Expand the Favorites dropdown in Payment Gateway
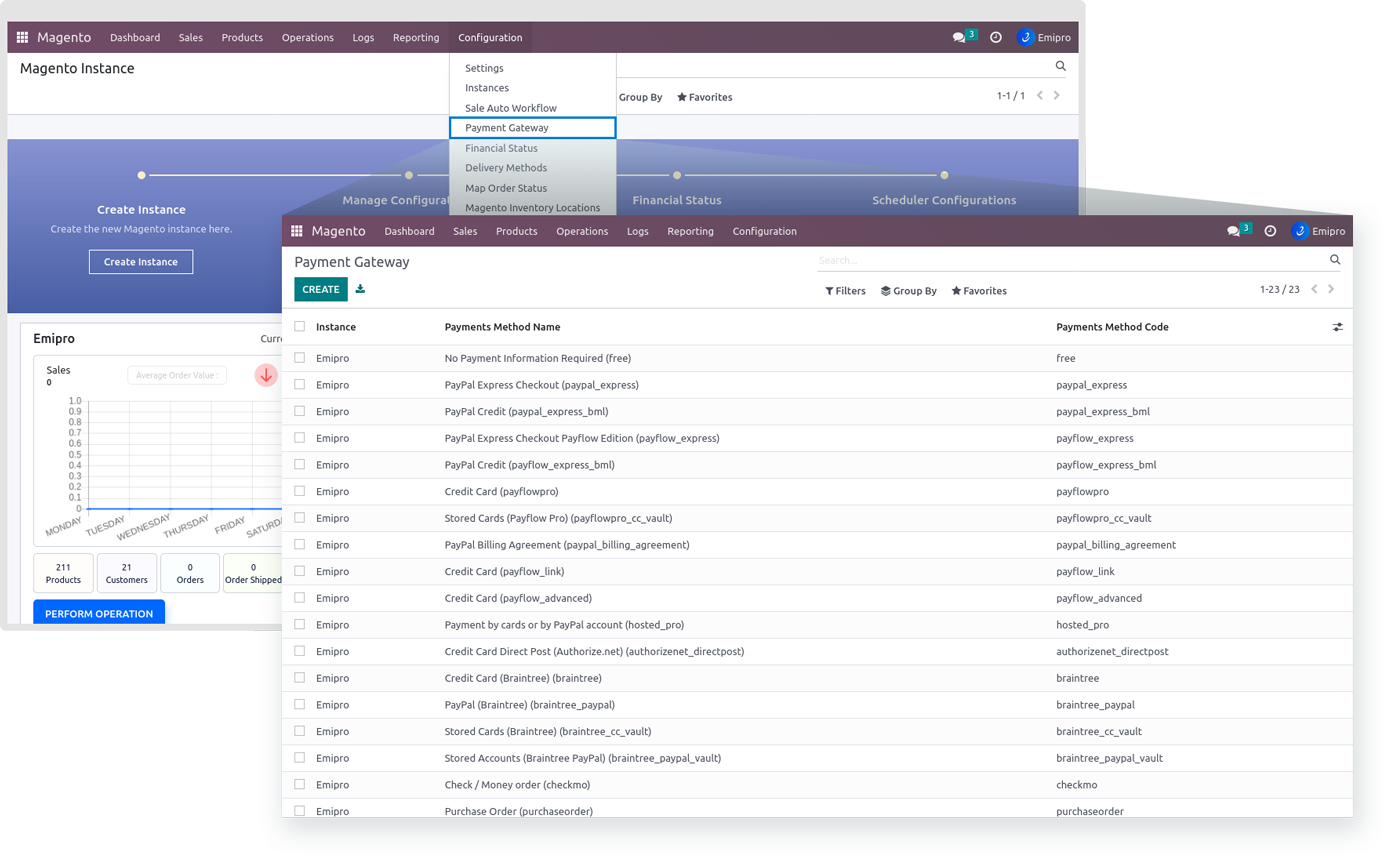Image resolution: width=1384 pixels, height=857 pixels. coord(979,291)
